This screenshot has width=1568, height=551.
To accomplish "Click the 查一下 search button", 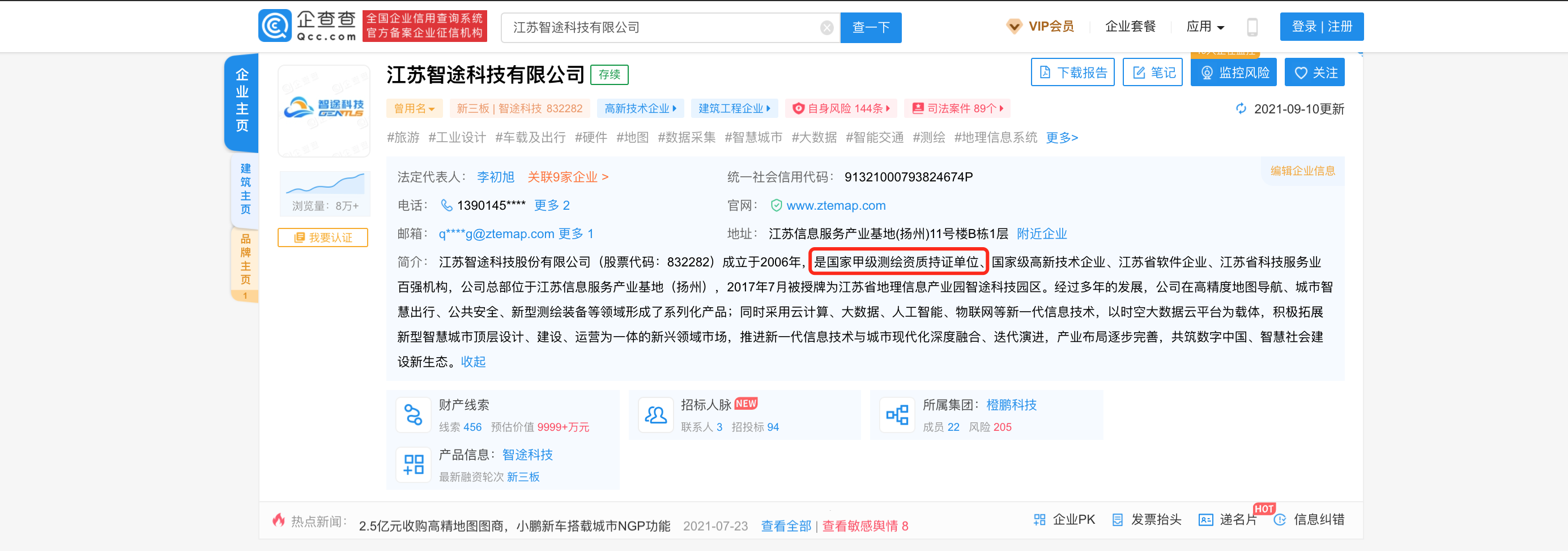I will [x=871, y=28].
